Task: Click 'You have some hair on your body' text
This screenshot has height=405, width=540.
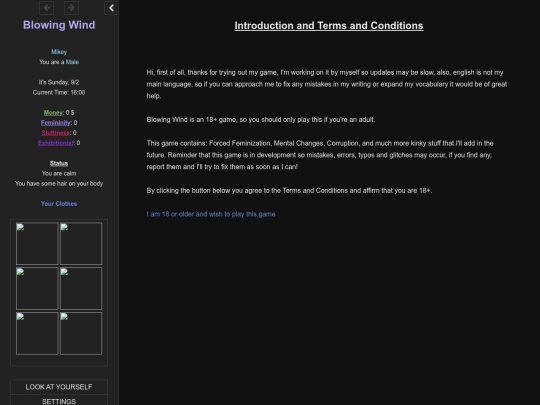Action: [x=59, y=184]
